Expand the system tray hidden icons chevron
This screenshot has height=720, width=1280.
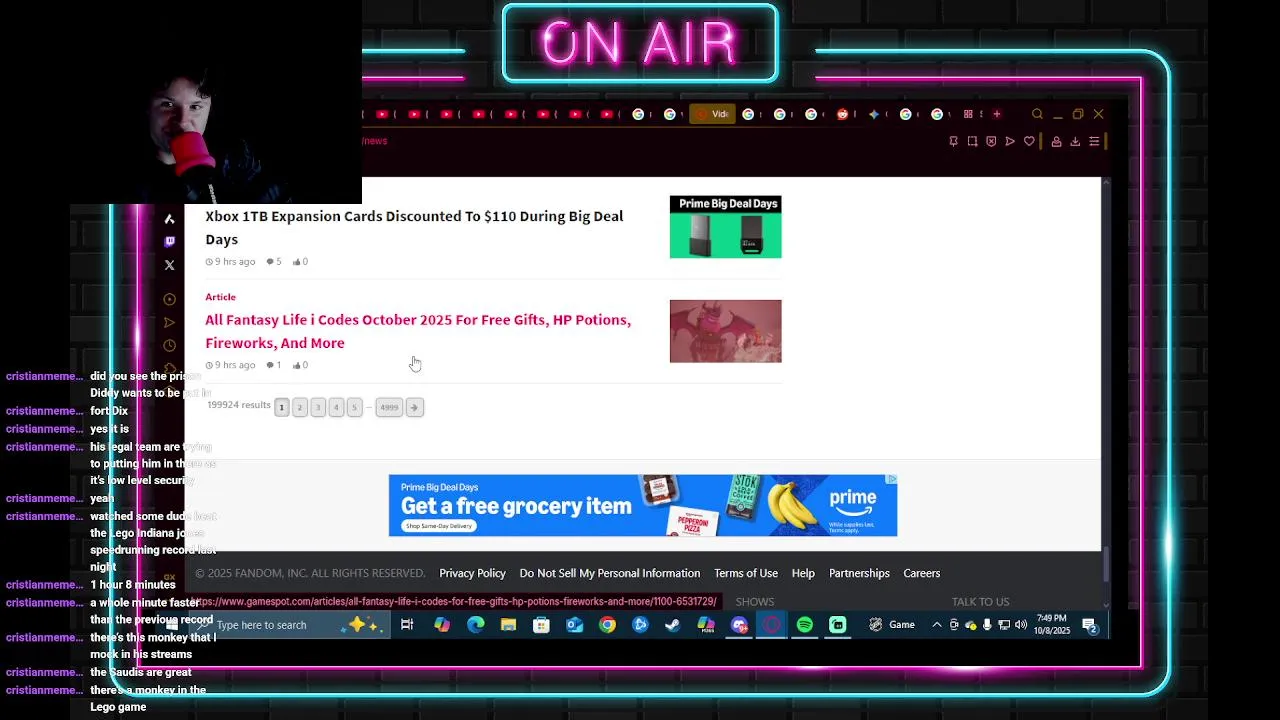click(936, 625)
